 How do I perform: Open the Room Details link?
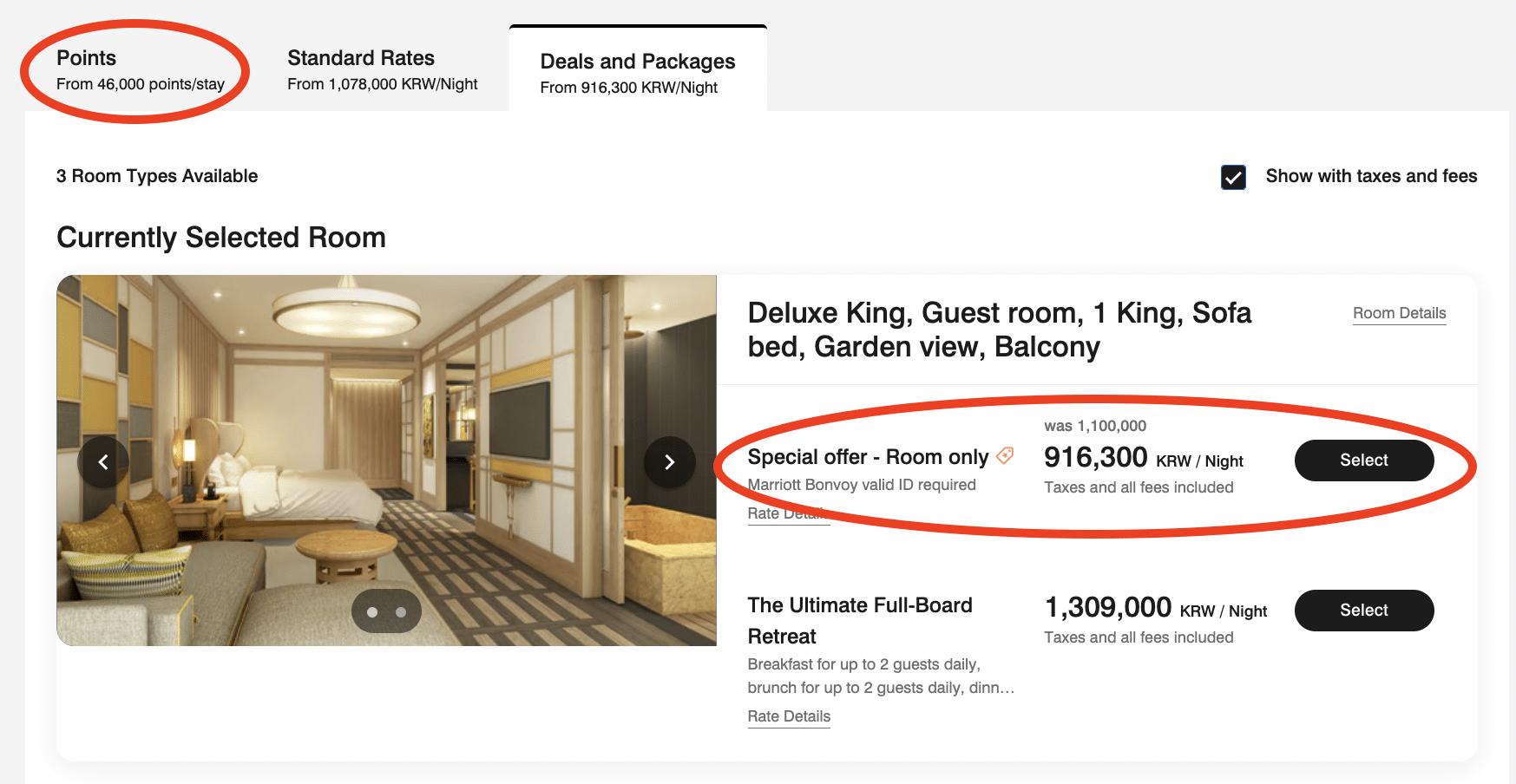click(1399, 313)
